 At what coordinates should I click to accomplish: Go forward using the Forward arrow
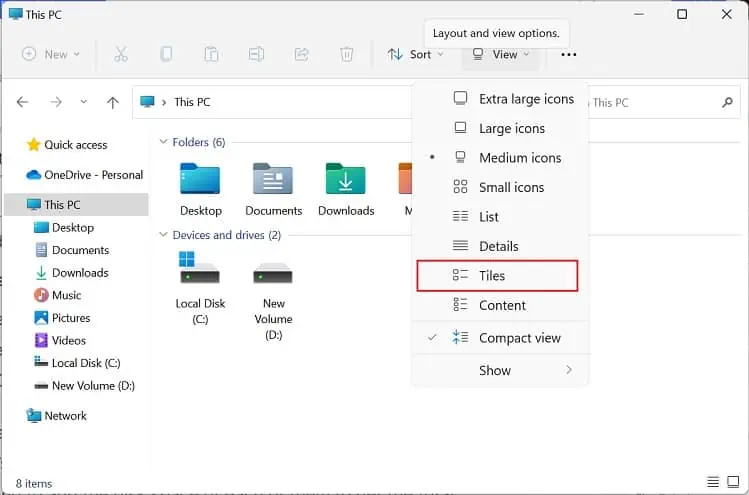[56, 102]
